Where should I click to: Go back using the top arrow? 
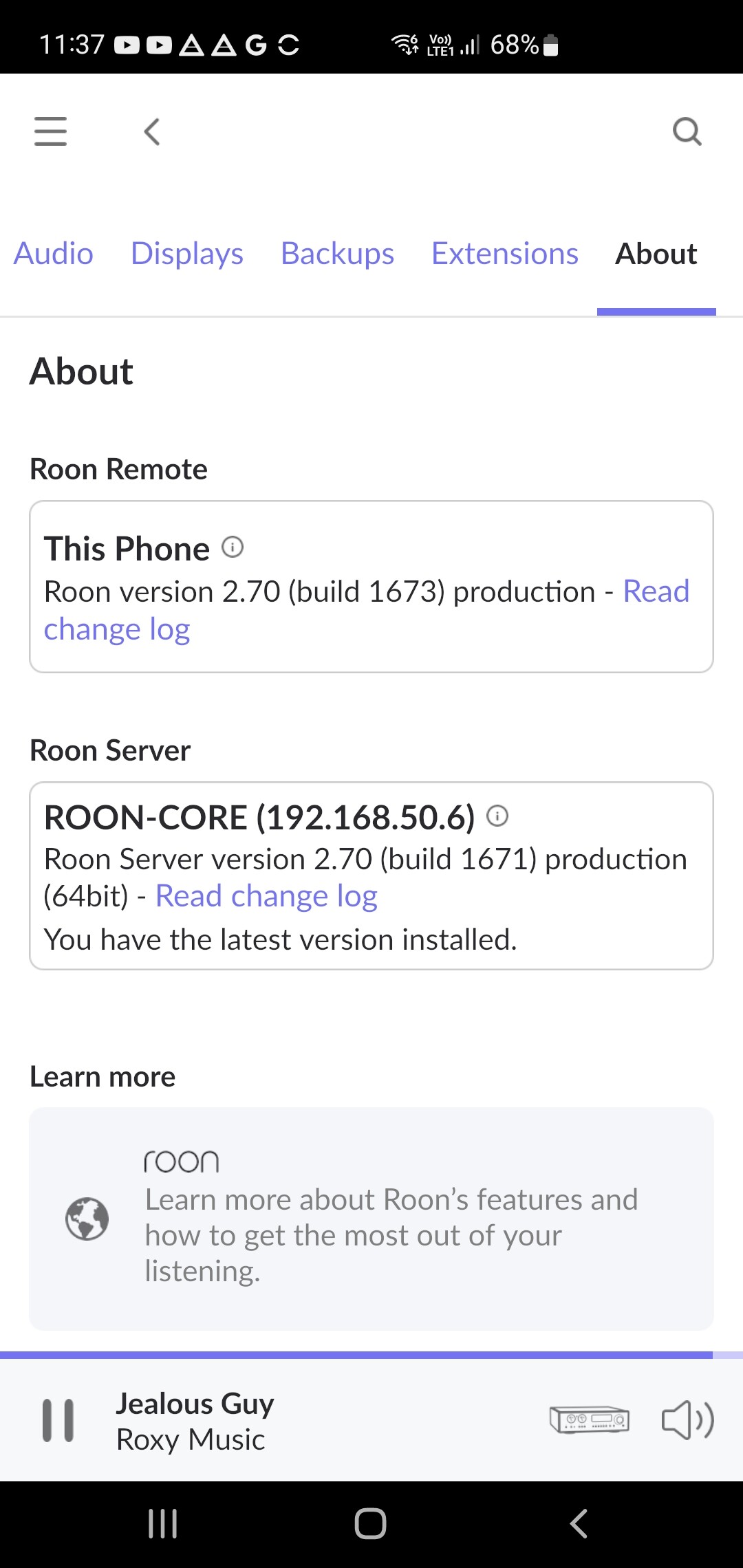[152, 131]
